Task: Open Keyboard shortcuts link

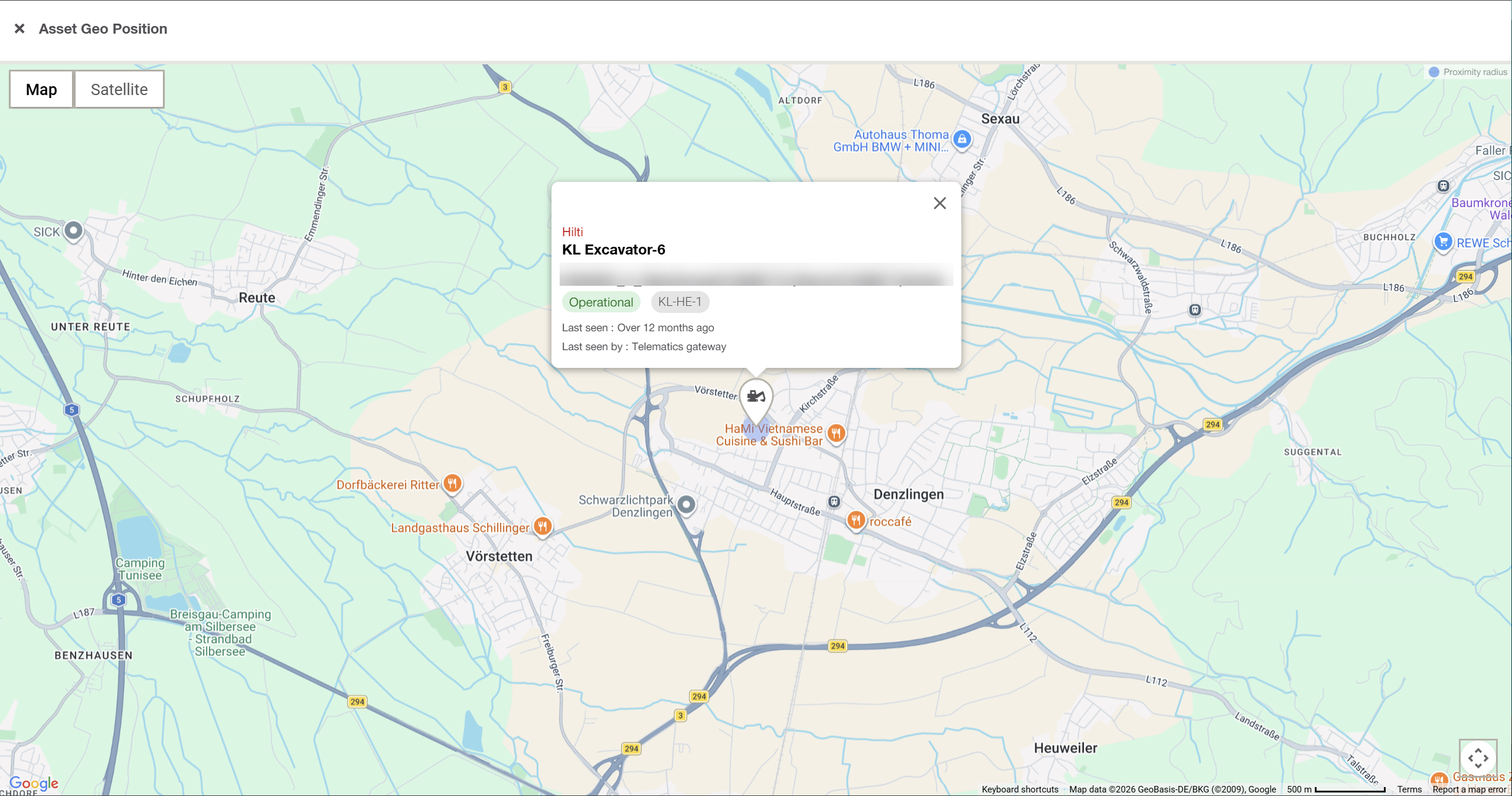Action: 1020,789
